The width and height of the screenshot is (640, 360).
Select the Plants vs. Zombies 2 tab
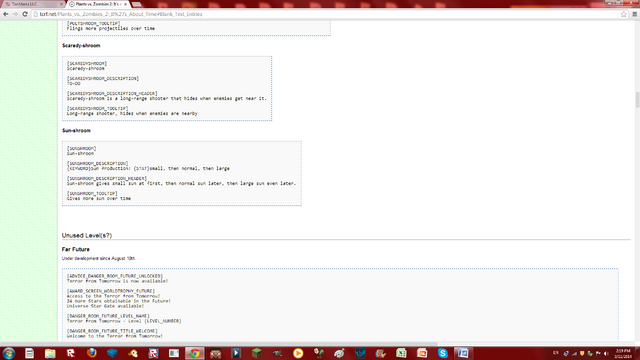click(x=97, y=4)
